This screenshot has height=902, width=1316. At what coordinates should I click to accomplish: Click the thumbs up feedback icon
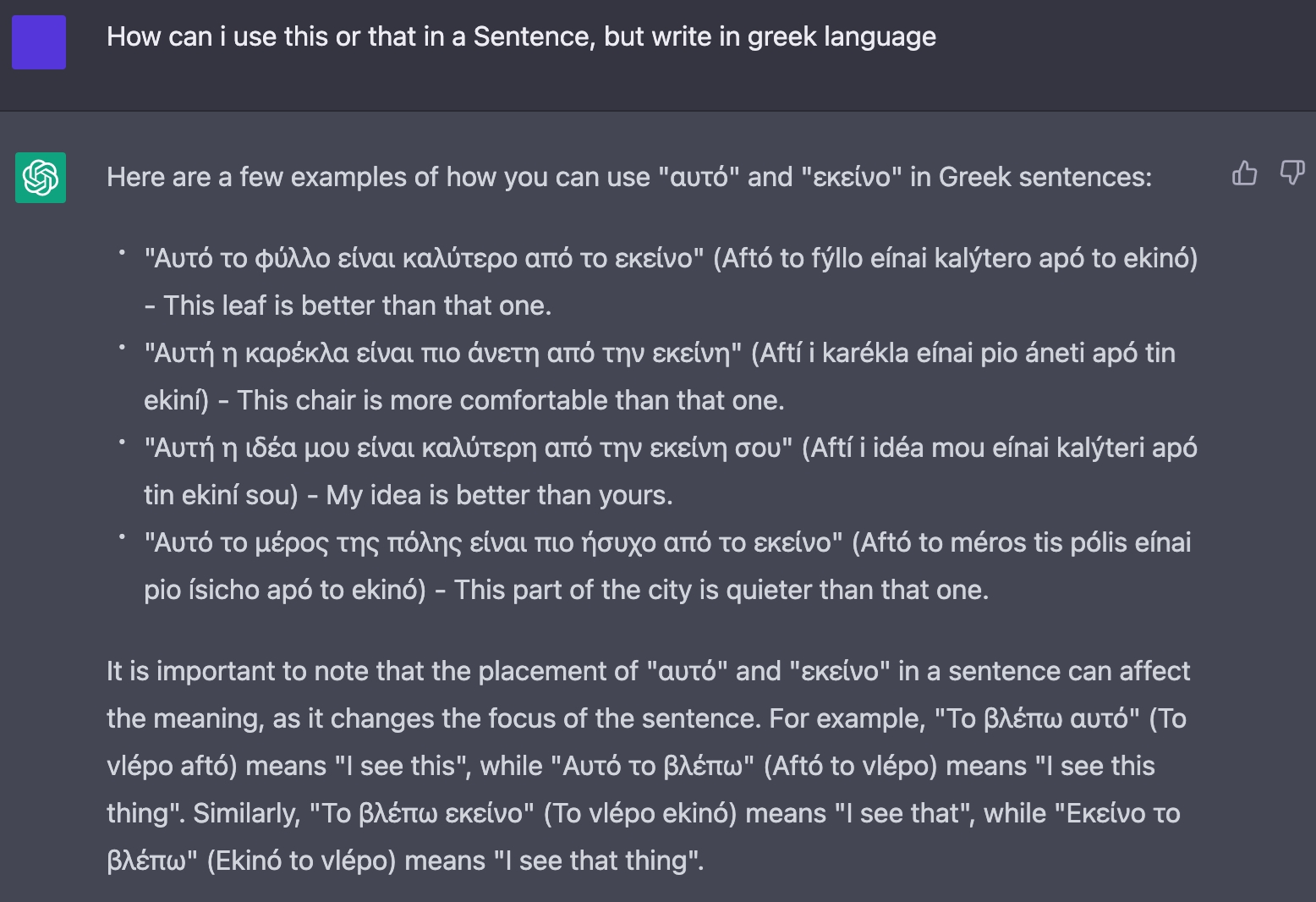click(x=1244, y=173)
